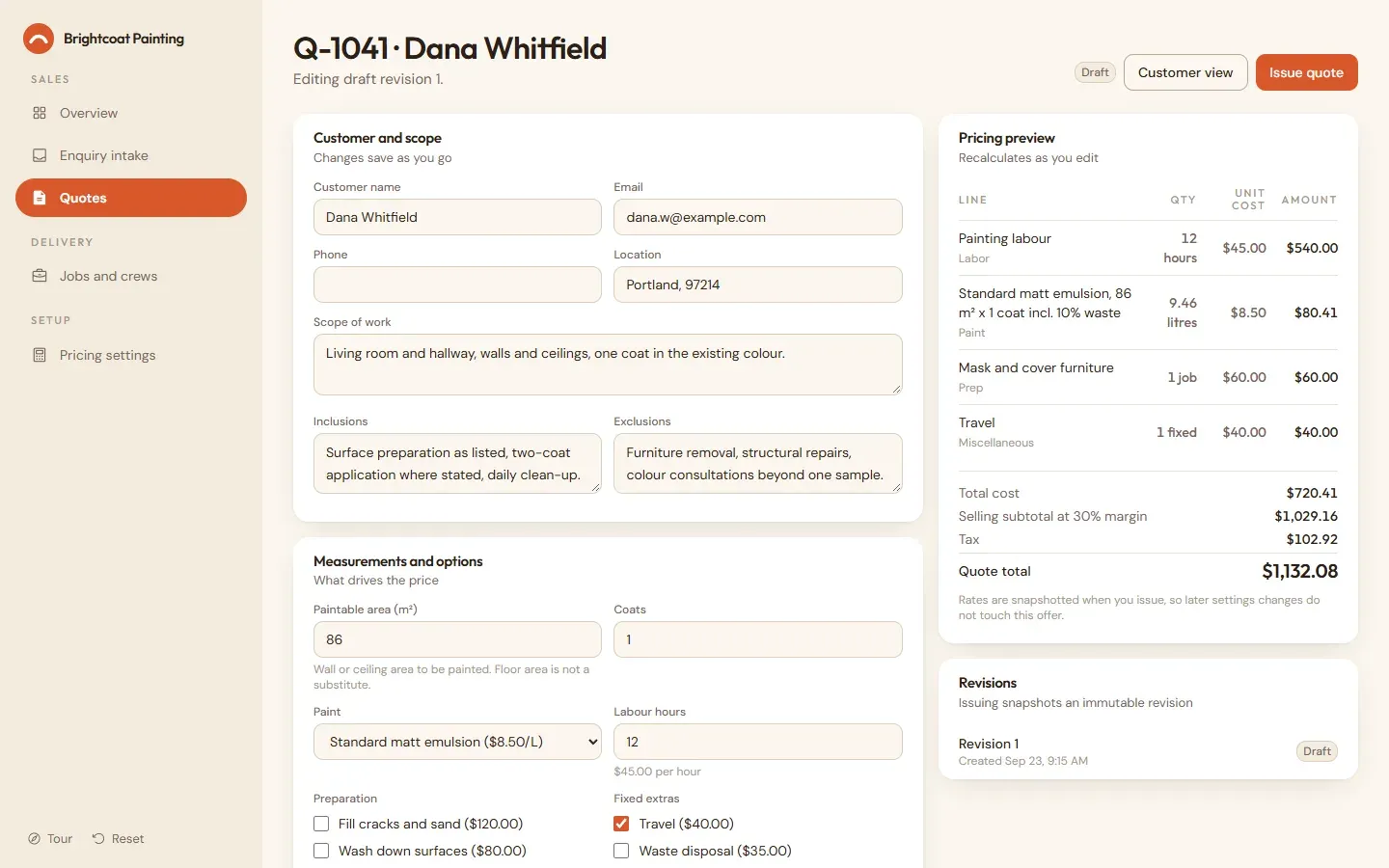Viewport: 1389px width, 868px height.
Task: Click the Enquiry intake inbox icon
Action: pos(40,155)
